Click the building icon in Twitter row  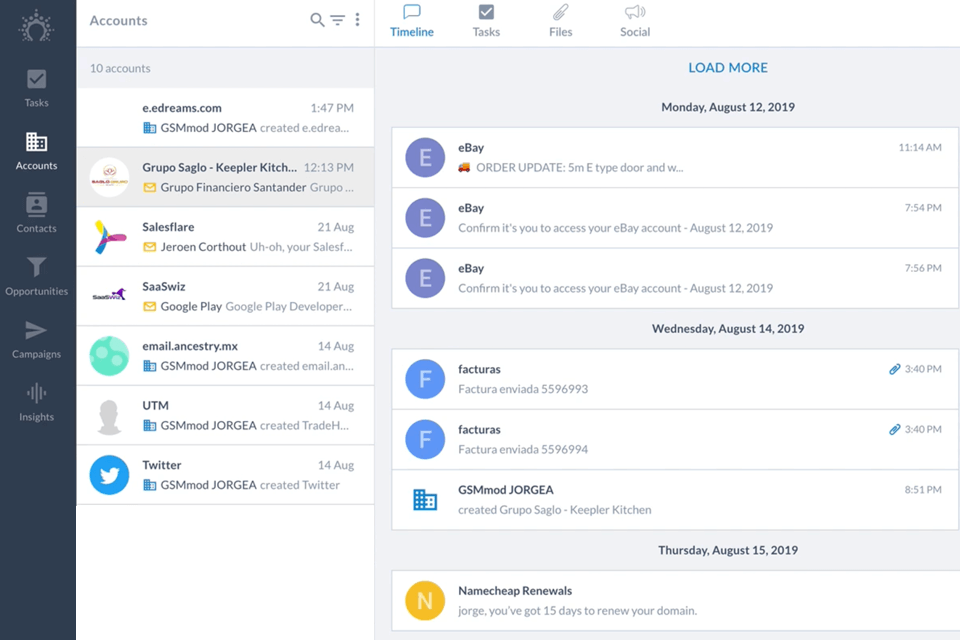point(149,484)
